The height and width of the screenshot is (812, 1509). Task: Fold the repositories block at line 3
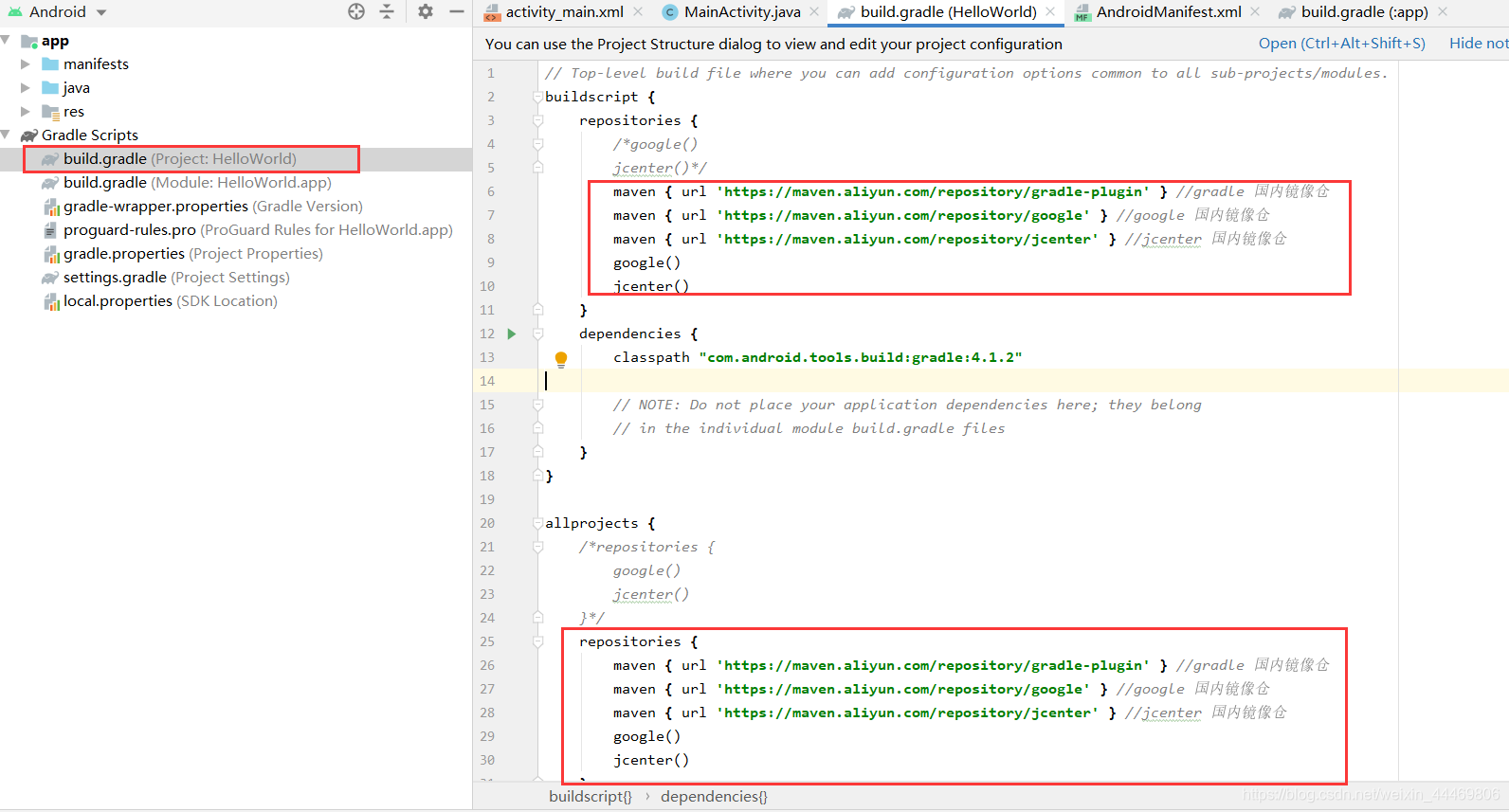click(537, 120)
